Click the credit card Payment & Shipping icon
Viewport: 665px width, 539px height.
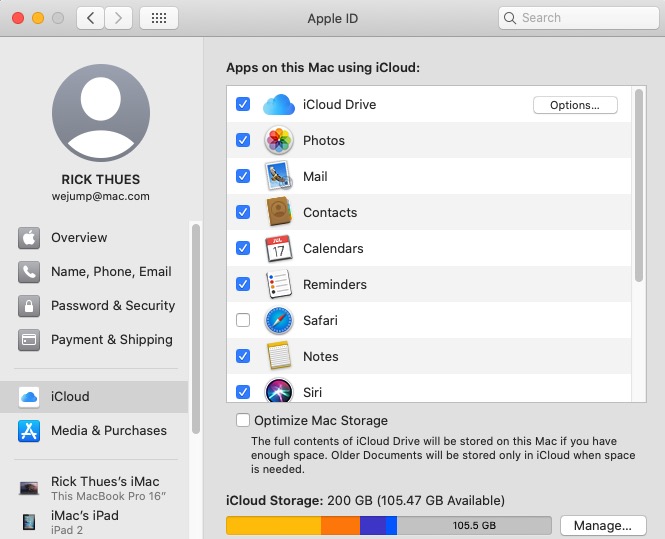click(x=29, y=340)
